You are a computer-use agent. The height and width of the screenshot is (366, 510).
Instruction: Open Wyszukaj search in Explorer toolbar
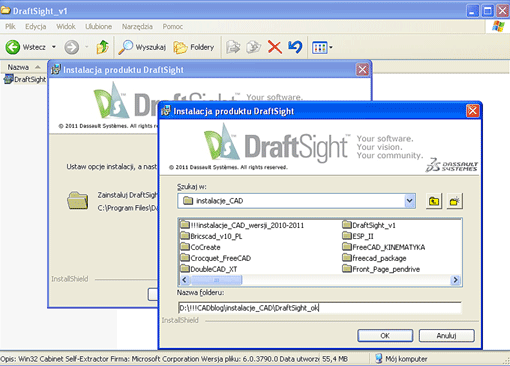(142, 47)
